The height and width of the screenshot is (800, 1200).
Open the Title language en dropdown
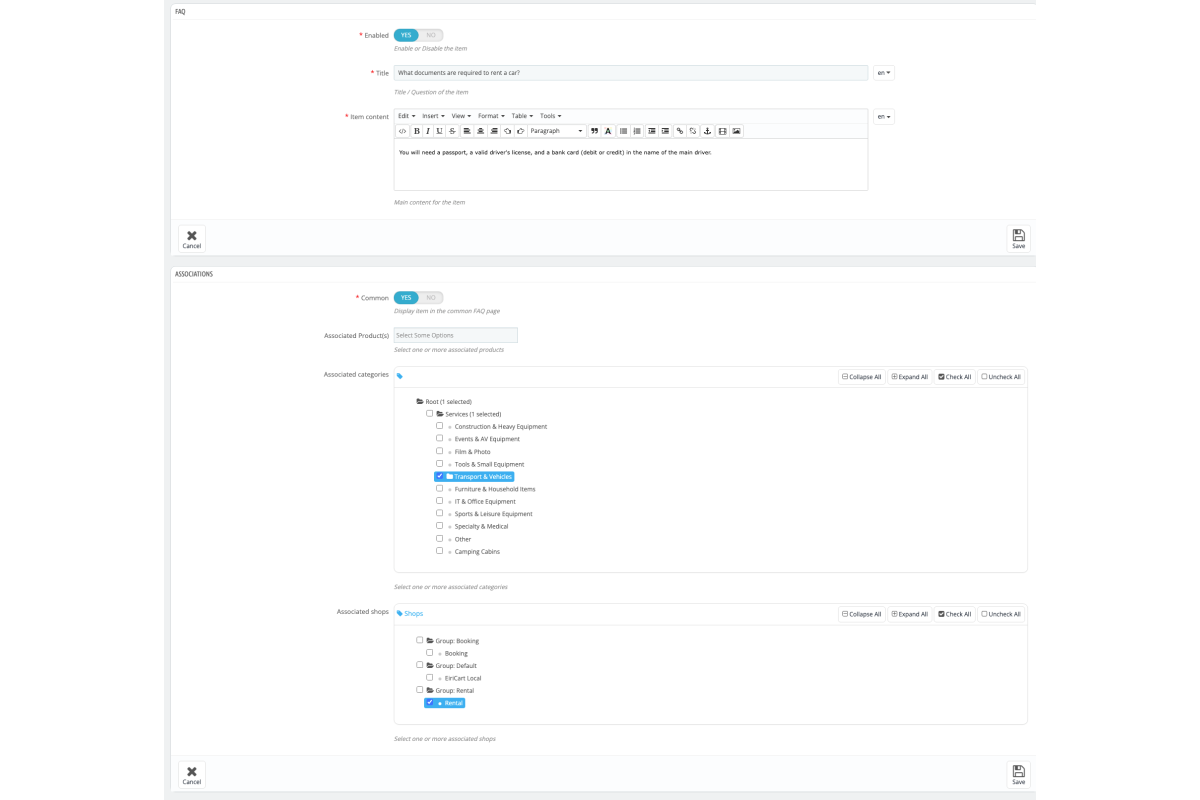point(884,73)
